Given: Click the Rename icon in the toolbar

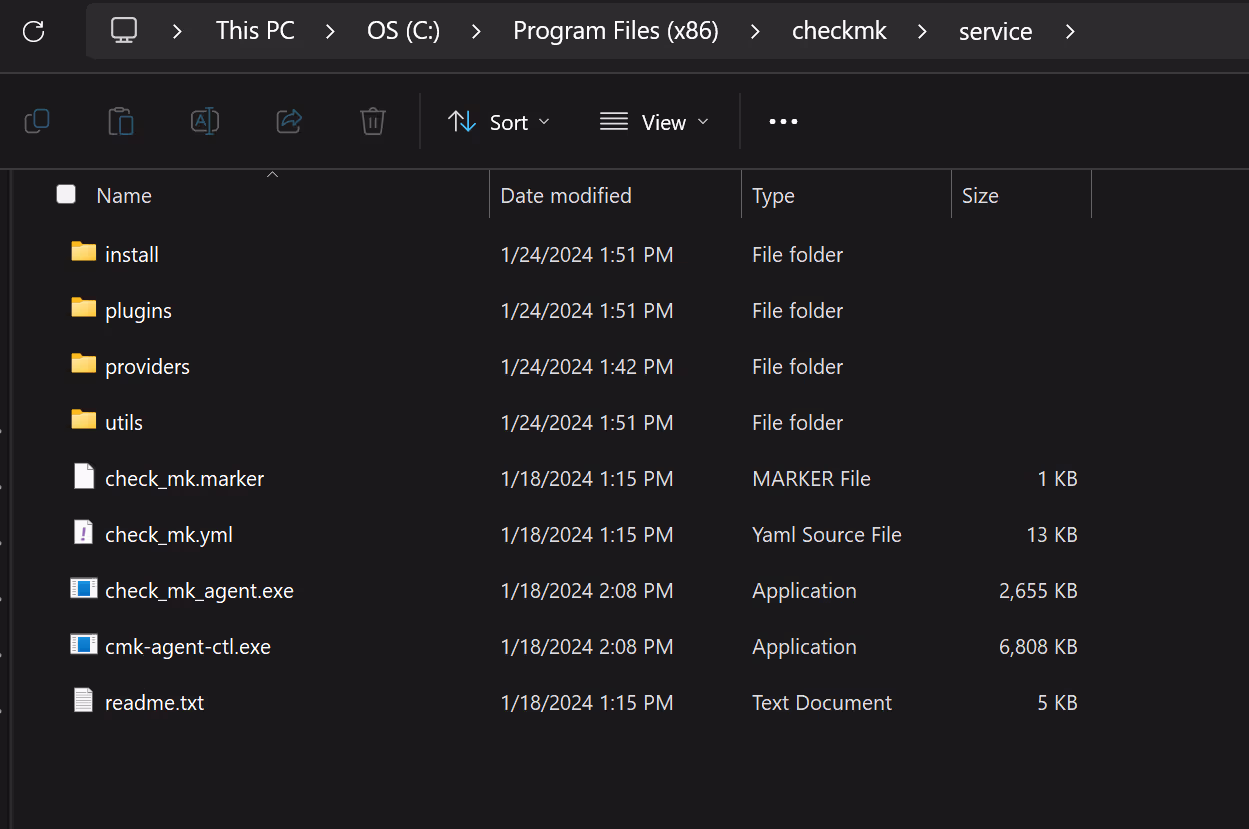Looking at the screenshot, I should 205,122.
